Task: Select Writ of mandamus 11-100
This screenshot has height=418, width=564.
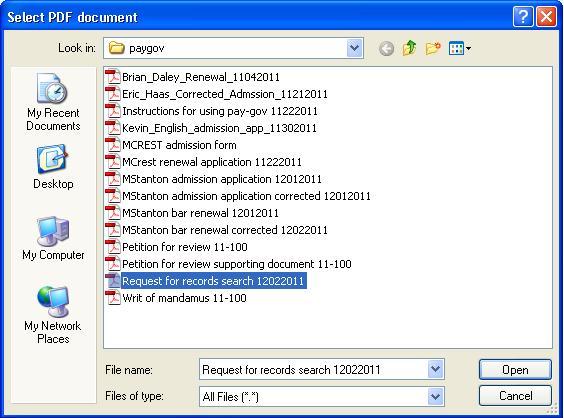Action: (x=184, y=298)
